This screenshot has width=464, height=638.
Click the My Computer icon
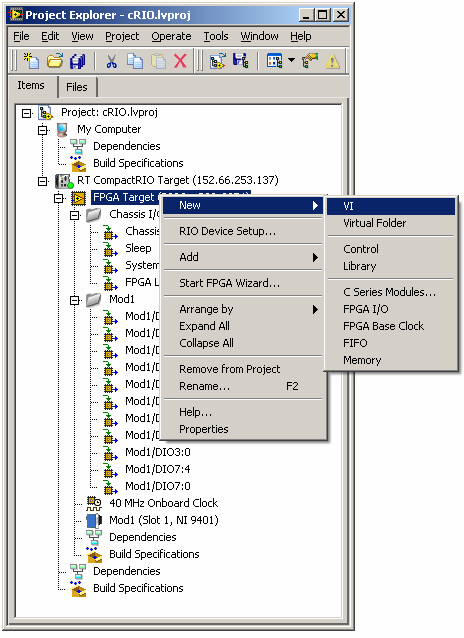62,129
